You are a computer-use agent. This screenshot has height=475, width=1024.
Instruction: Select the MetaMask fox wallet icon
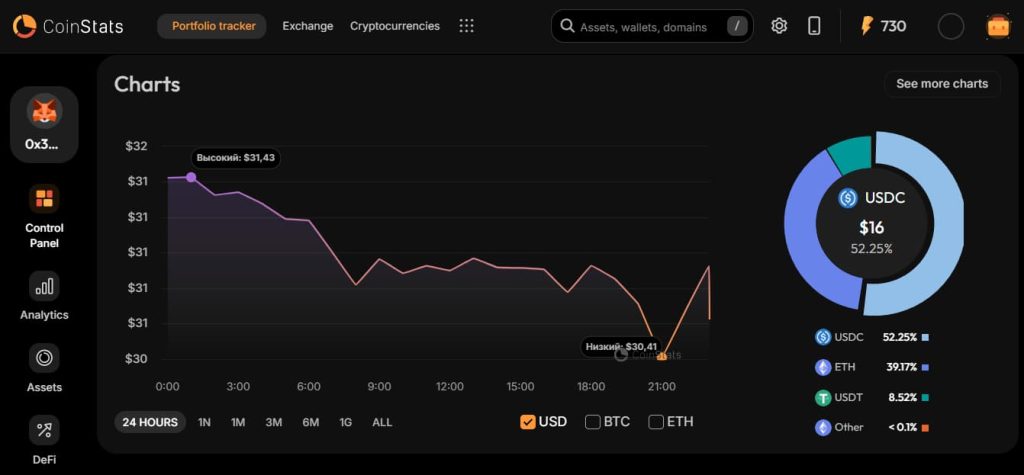click(44, 111)
